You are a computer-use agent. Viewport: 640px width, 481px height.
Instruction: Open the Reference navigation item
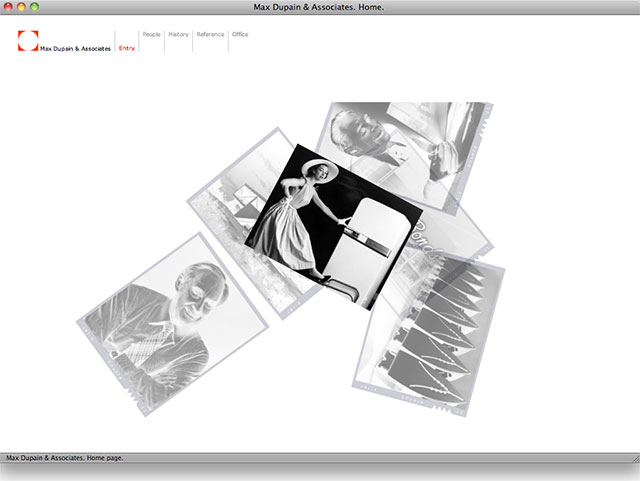point(210,34)
